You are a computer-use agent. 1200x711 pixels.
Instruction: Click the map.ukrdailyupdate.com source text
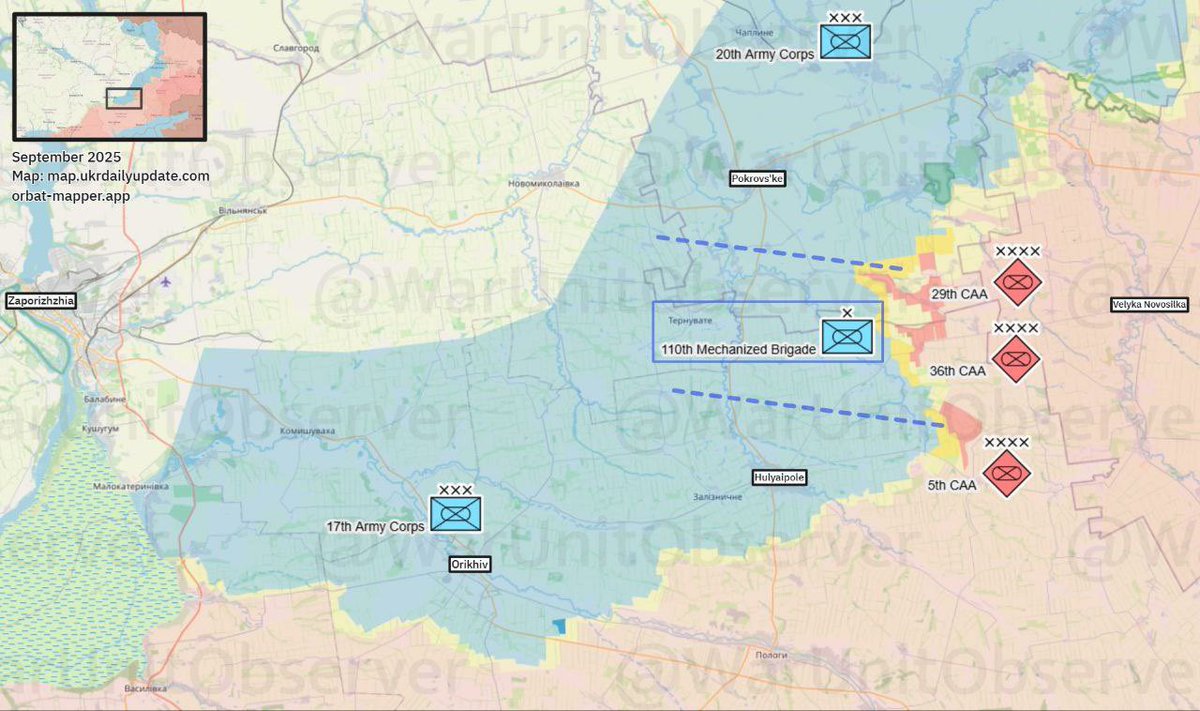[x=111, y=176]
